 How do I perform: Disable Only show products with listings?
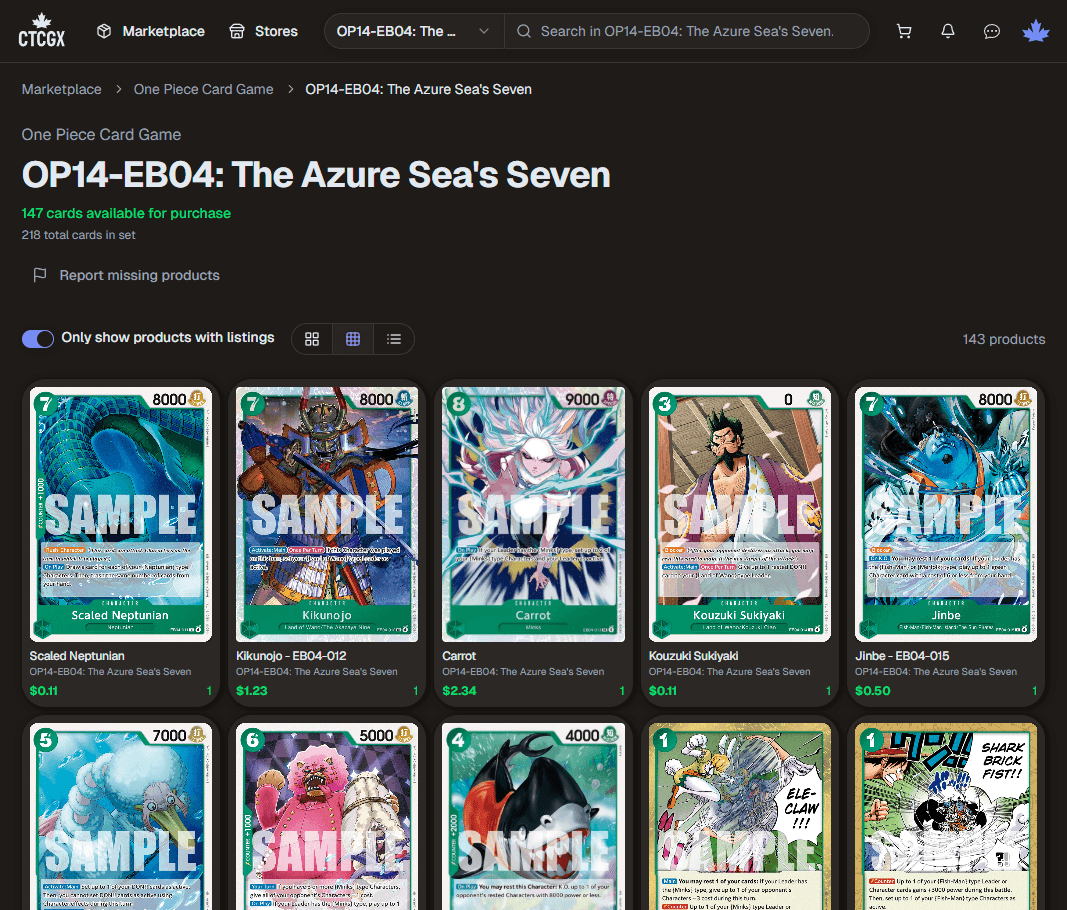pyautogui.click(x=37, y=339)
